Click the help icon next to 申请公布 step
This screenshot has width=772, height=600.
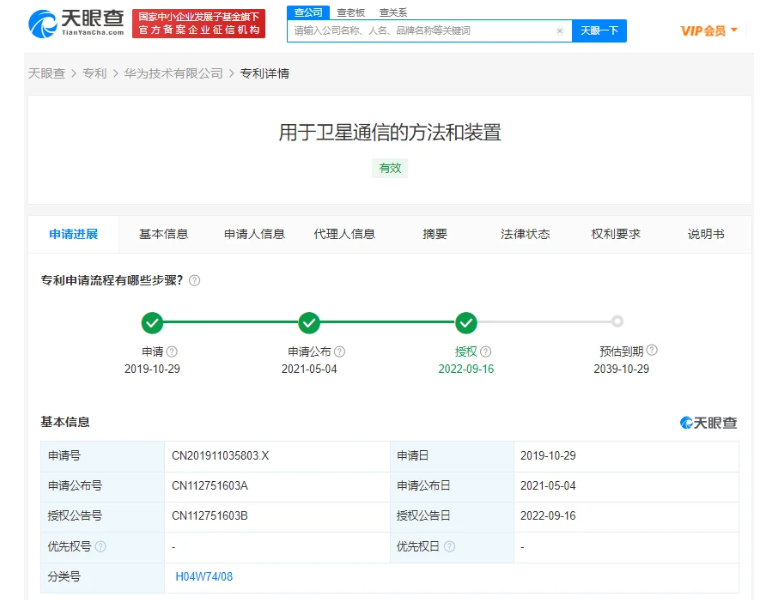pos(339,351)
